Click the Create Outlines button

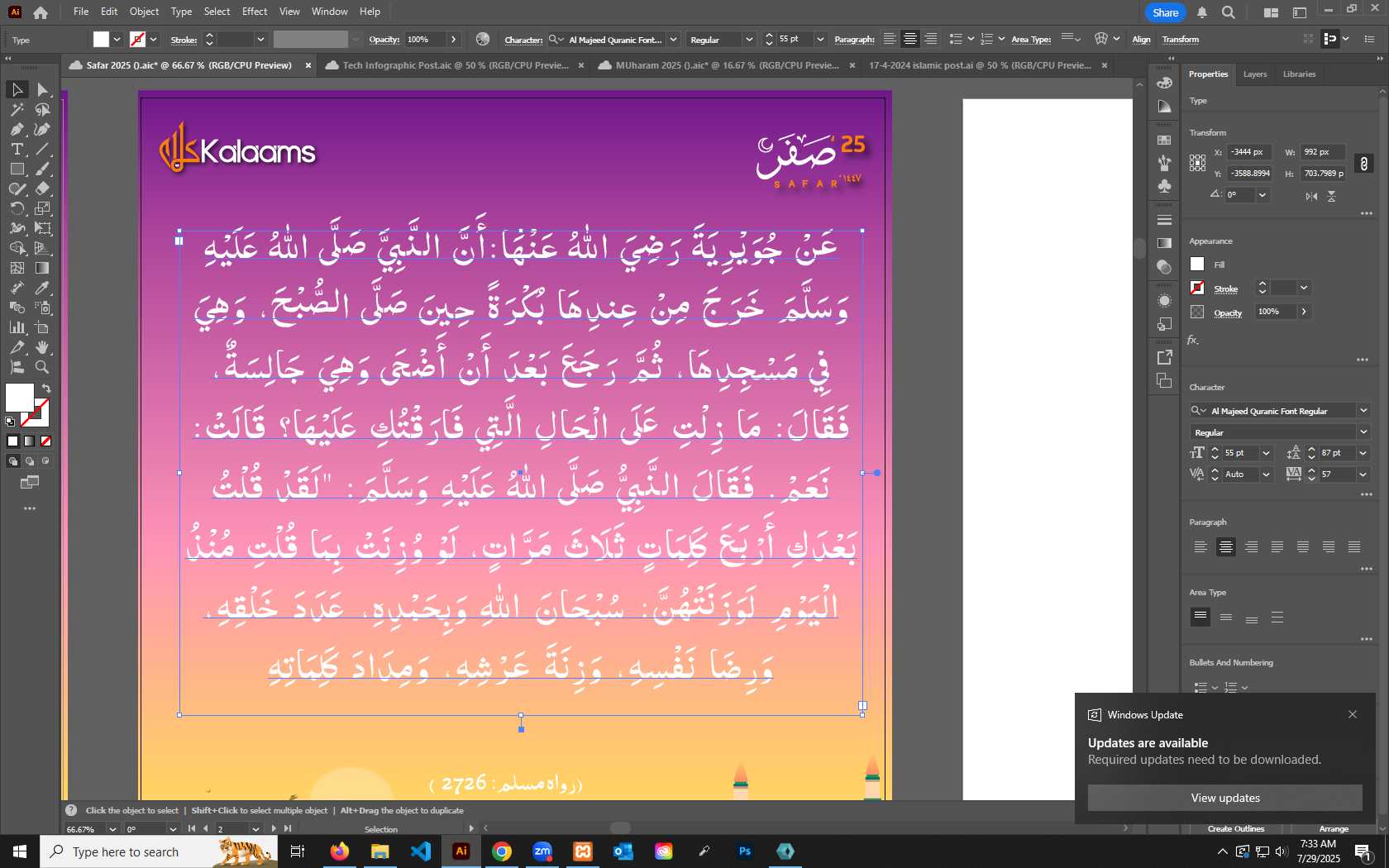(1235, 828)
